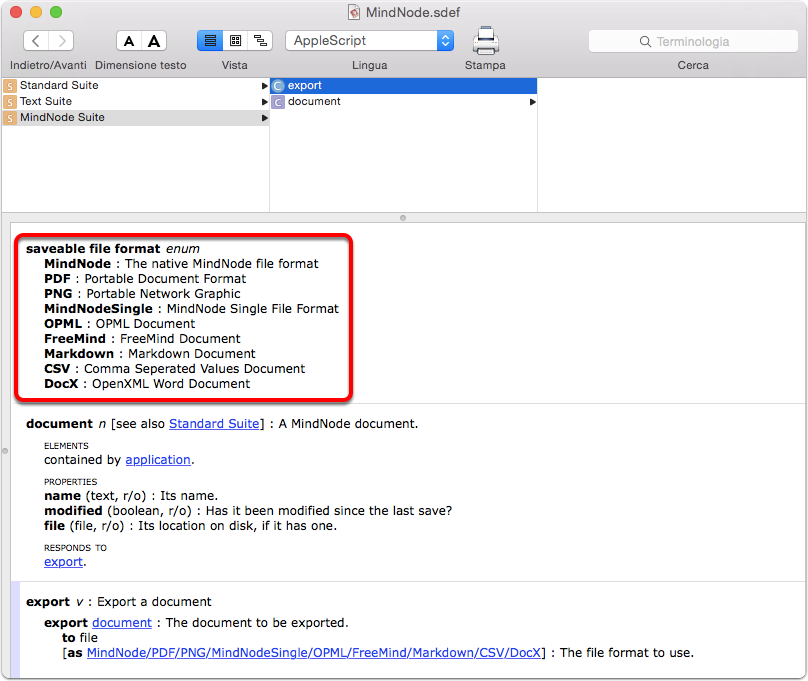Click 'saveable file format' heading
Screen dimensions: 808x681
point(93,248)
